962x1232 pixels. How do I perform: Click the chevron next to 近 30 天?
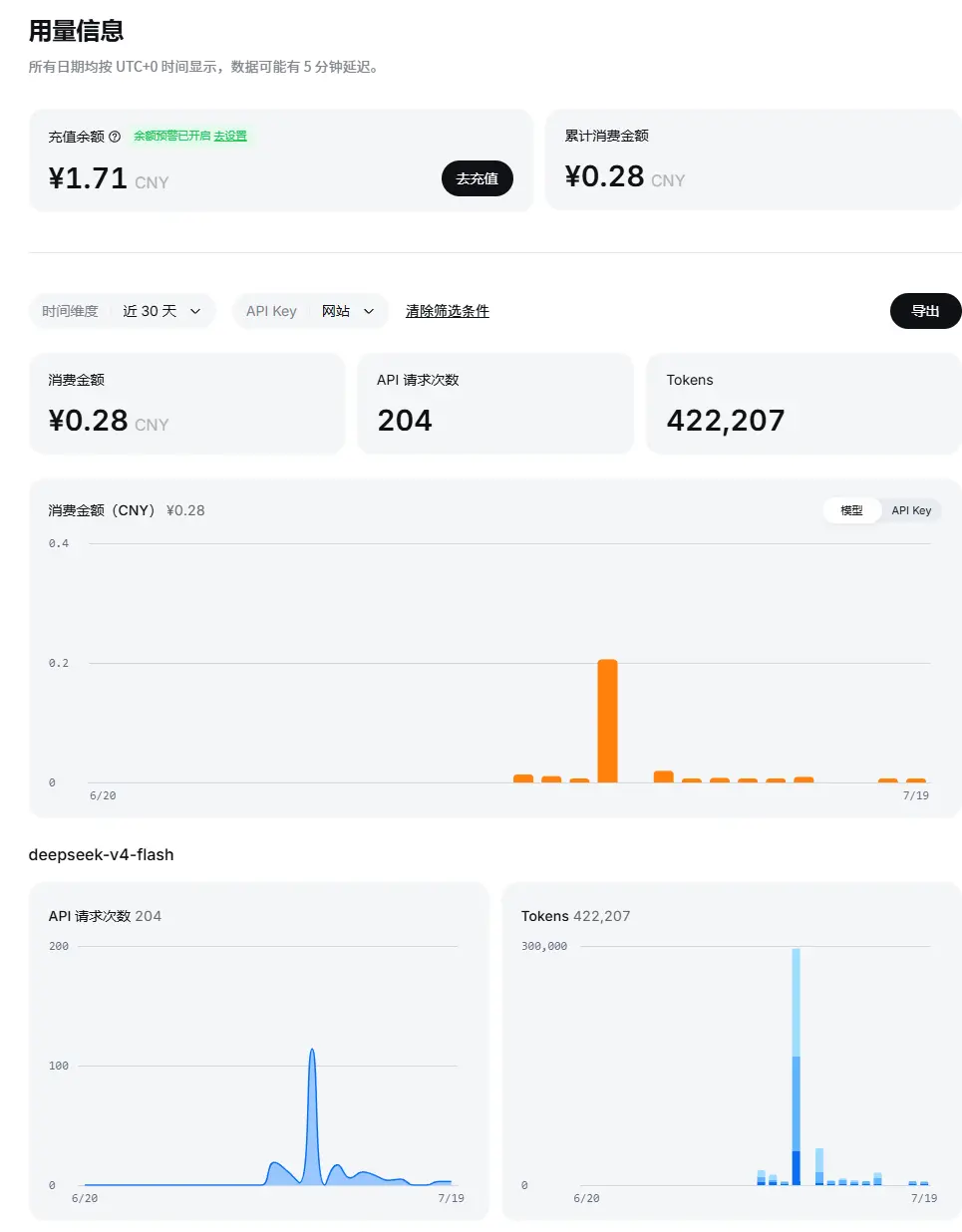(x=195, y=311)
